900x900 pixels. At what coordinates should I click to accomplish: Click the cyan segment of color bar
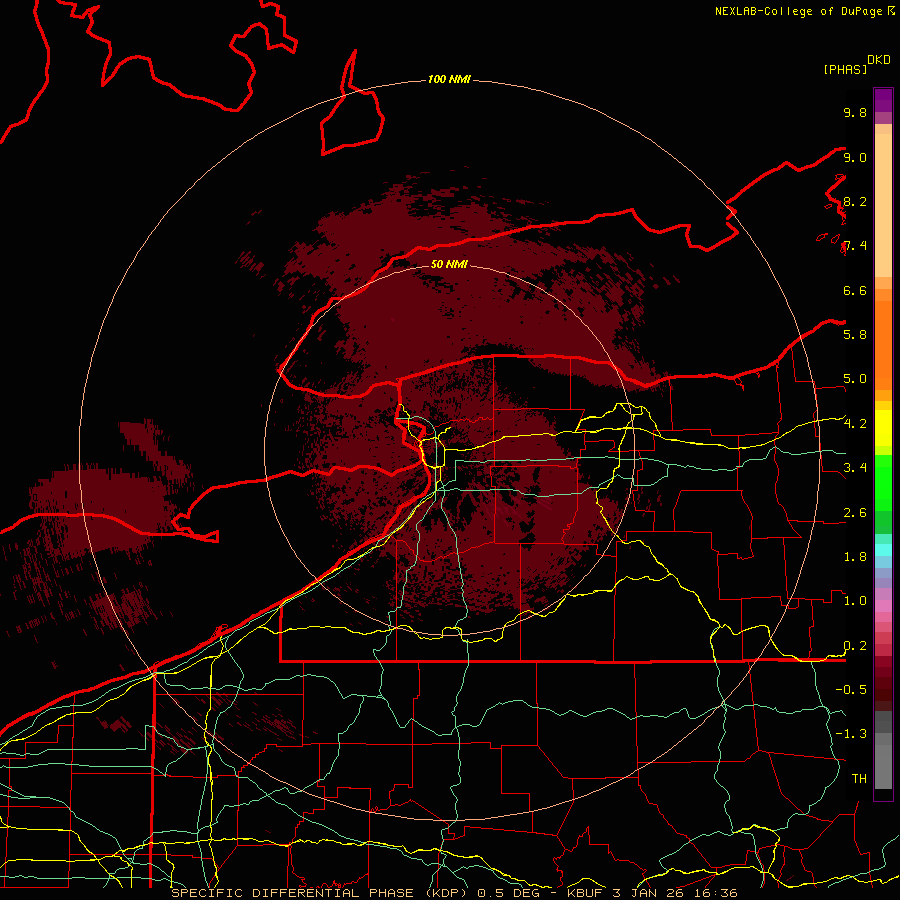pos(883,550)
